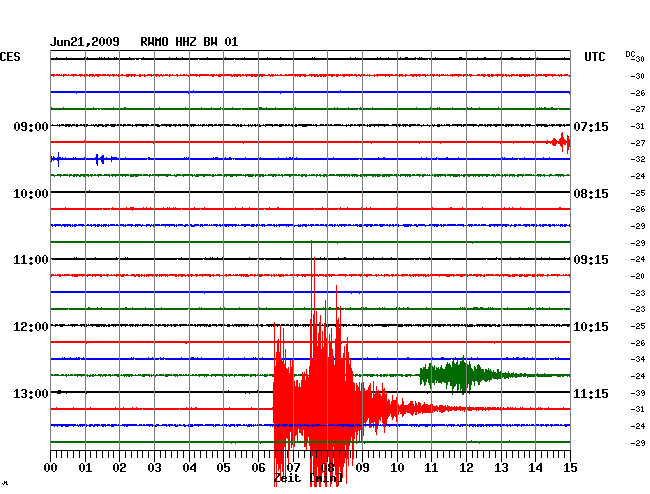Click the 09:15 UTC time label
The width and height of the screenshot is (650, 494).
click(x=591, y=260)
